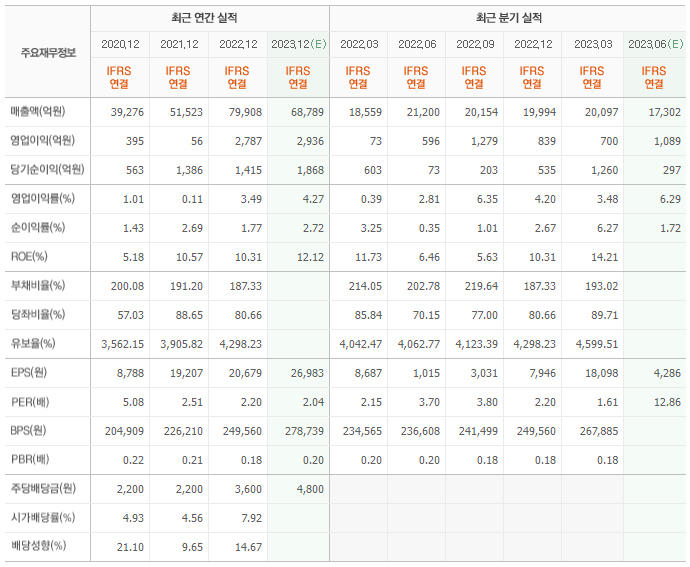The width and height of the screenshot is (690, 567).
Task: Select the 당좌비율(%) row label
Action: tap(38, 315)
